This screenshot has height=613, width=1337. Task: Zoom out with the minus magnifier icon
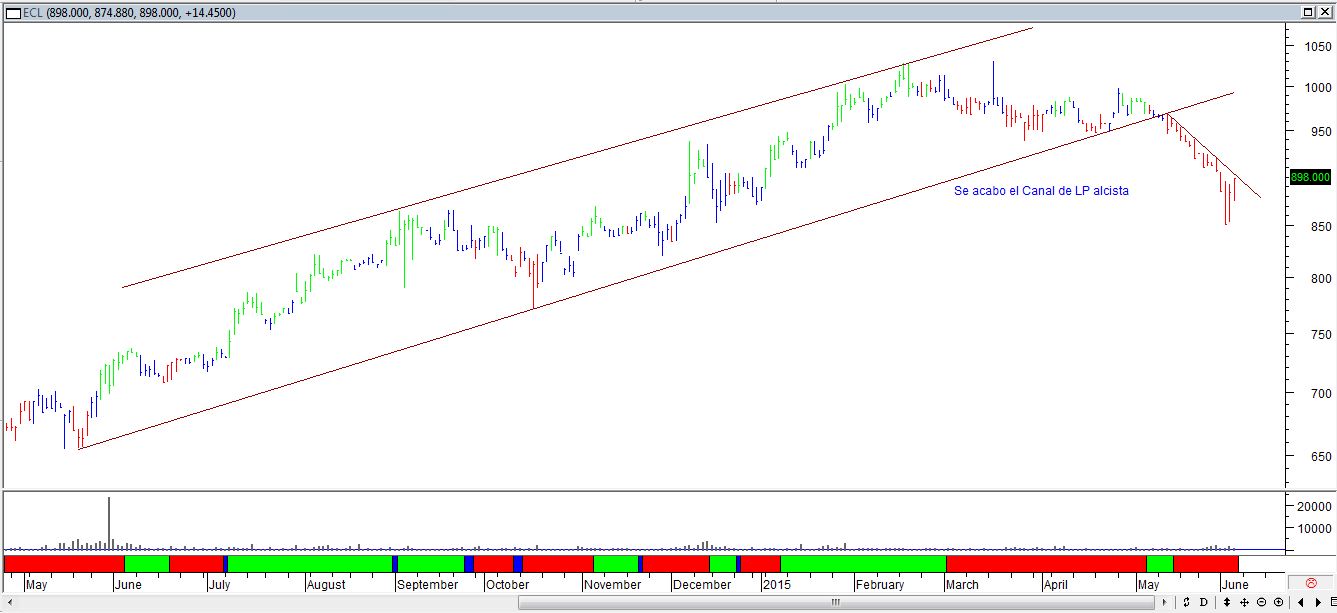[x=1262, y=602]
